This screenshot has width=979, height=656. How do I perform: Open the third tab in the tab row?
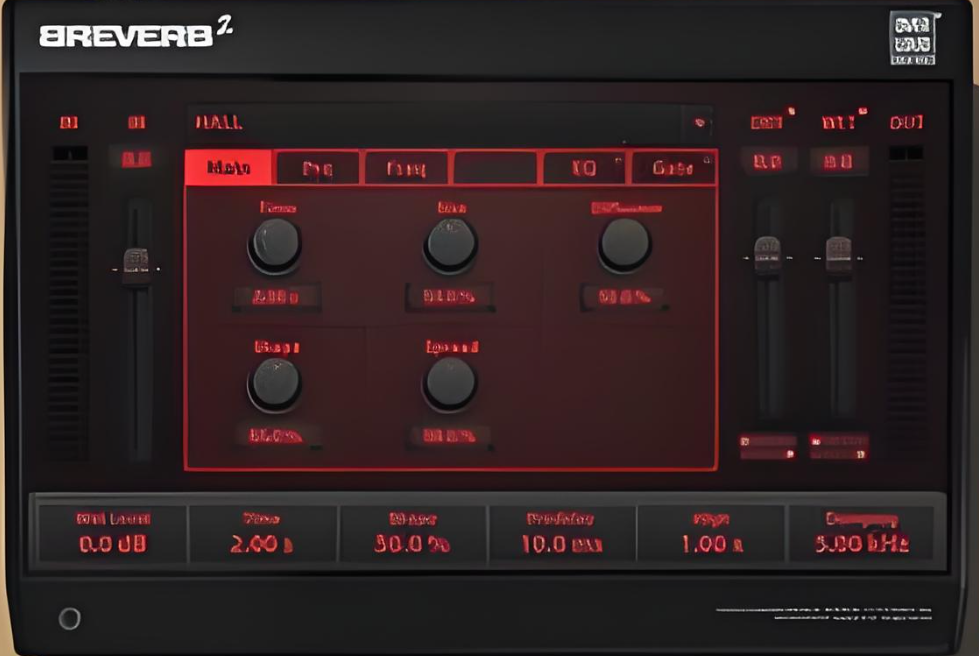(406, 168)
